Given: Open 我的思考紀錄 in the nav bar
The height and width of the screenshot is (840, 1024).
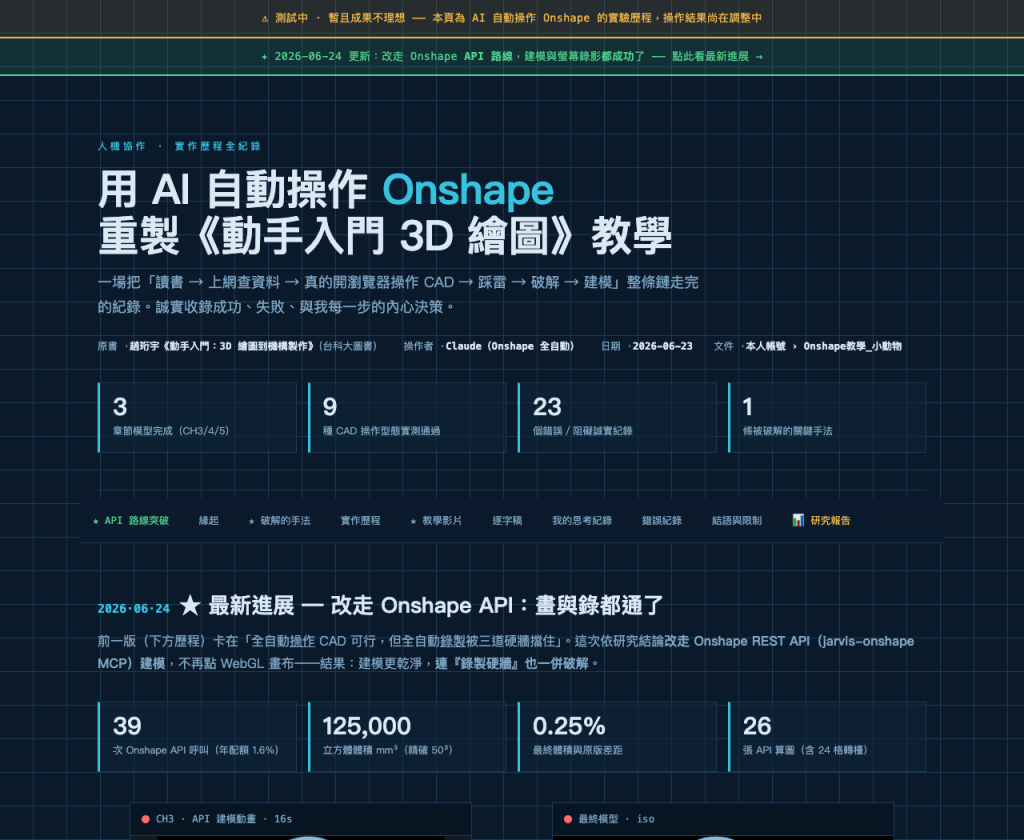Looking at the screenshot, I should tap(582, 521).
